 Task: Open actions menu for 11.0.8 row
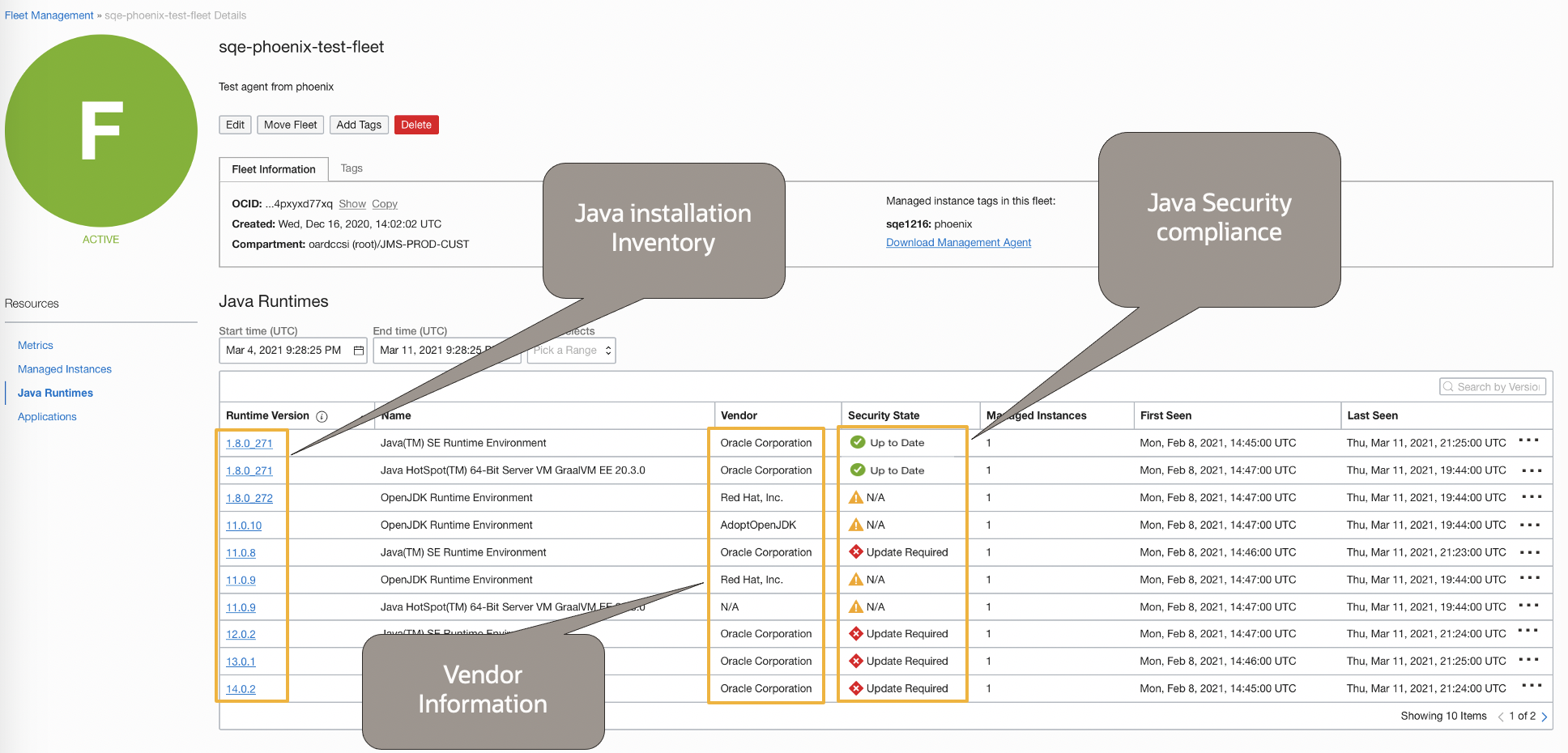point(1530,552)
